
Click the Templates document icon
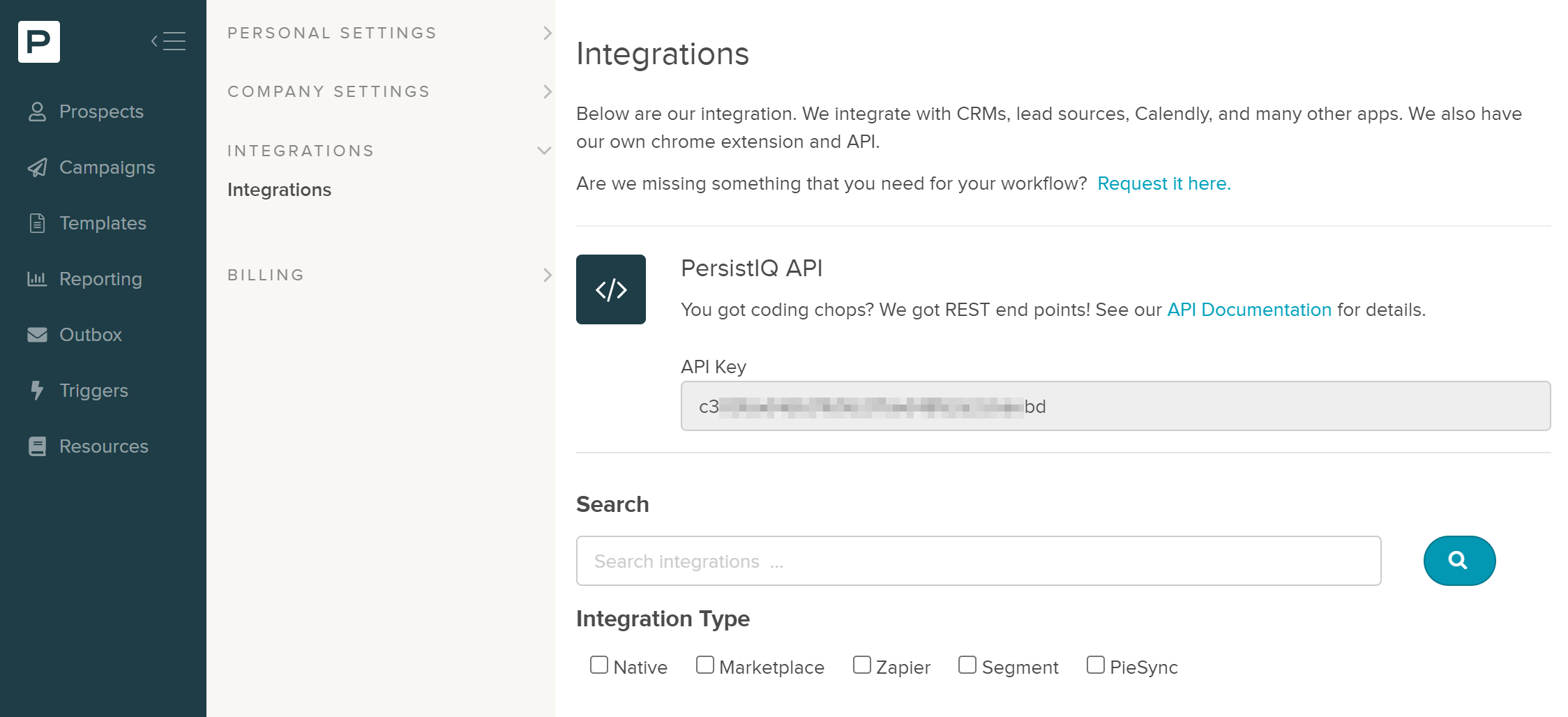37,223
